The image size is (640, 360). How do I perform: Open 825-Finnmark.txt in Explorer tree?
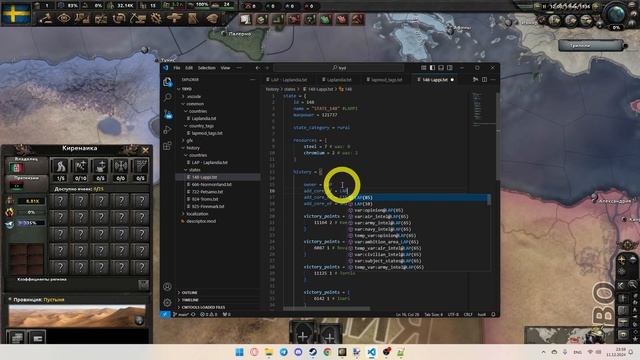coord(208,207)
